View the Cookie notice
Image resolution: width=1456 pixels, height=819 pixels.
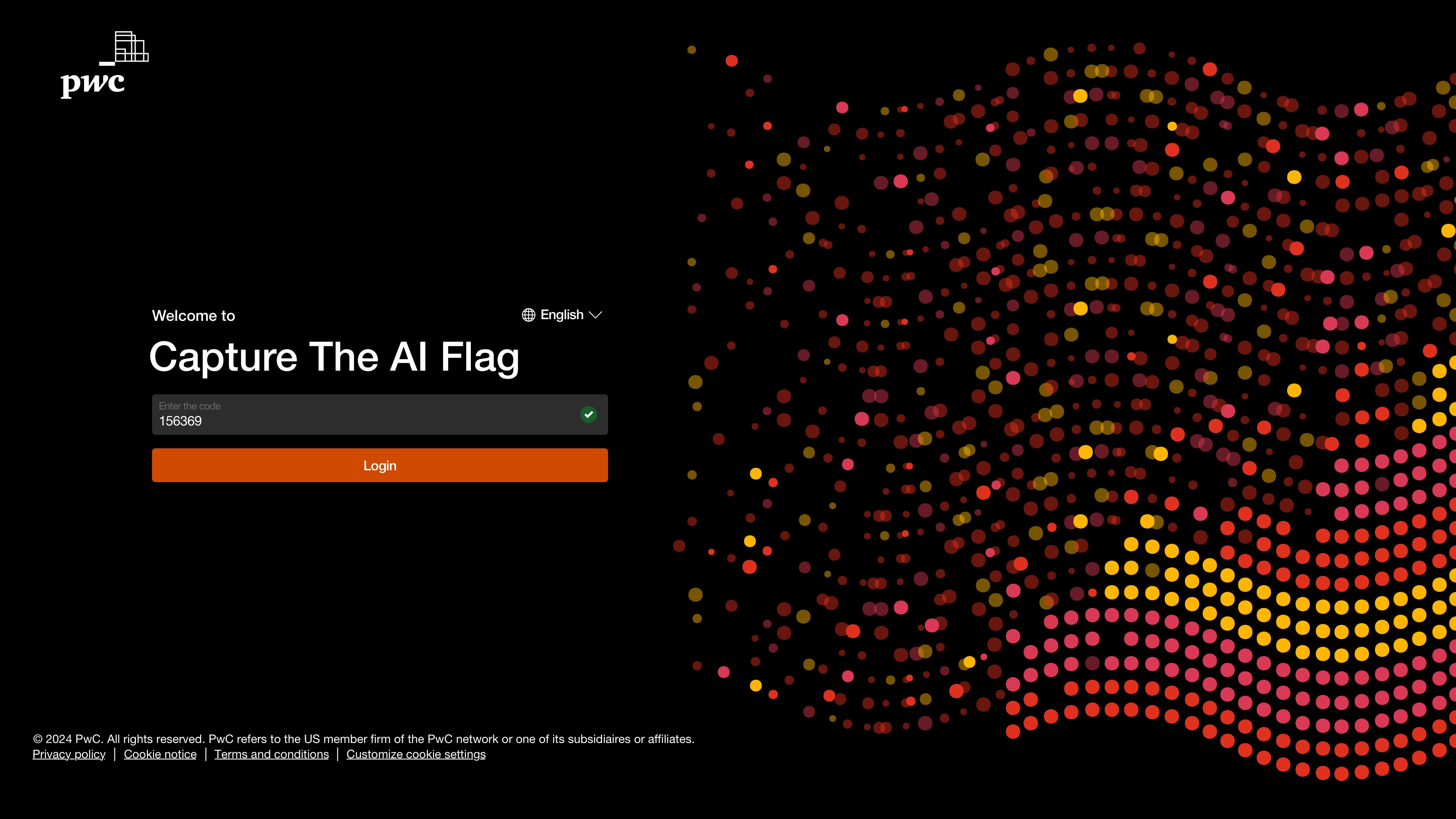pyautogui.click(x=160, y=754)
